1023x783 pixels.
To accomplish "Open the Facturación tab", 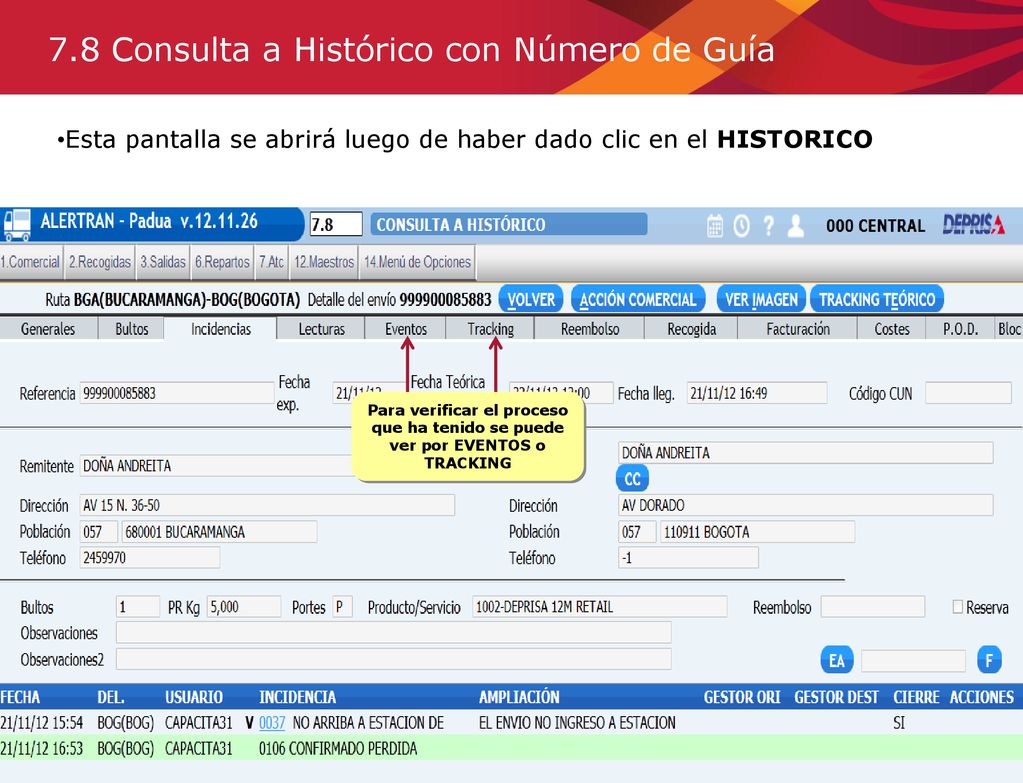I will point(798,329).
